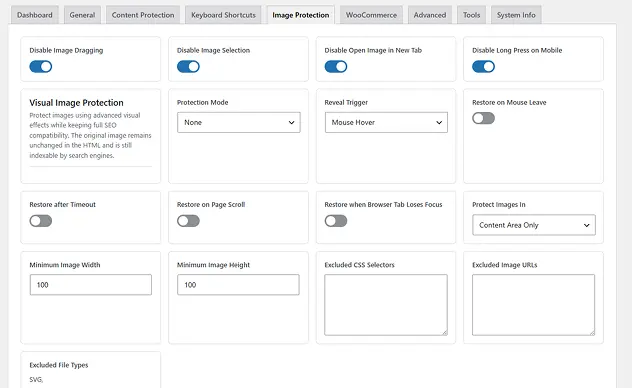Switch to the General tab
632x388 pixels.
(x=82, y=15)
